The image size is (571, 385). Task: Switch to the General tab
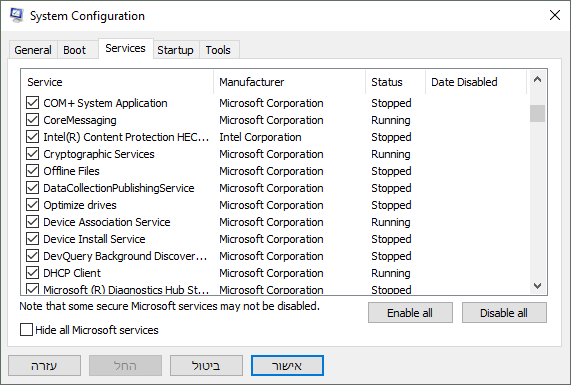33,50
